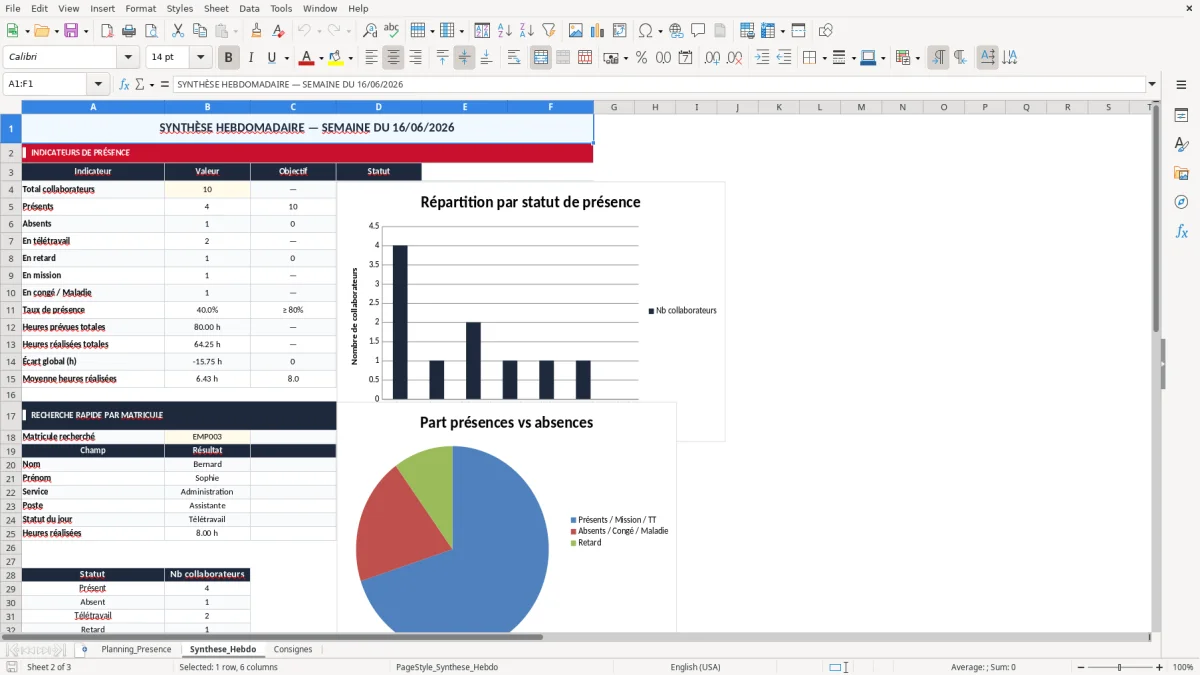The image size is (1200, 675).
Task: Expand the Borders dropdown arrow
Action: coord(824,58)
